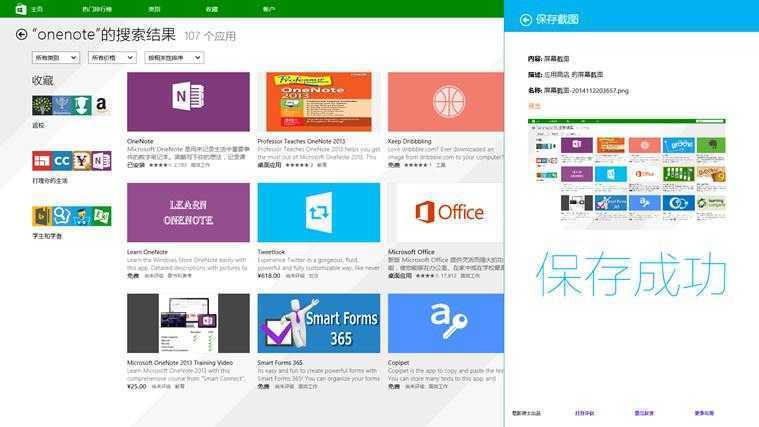Click the blue Q chat icon in the third collection
The width and height of the screenshot is (759, 427).
coord(62,216)
